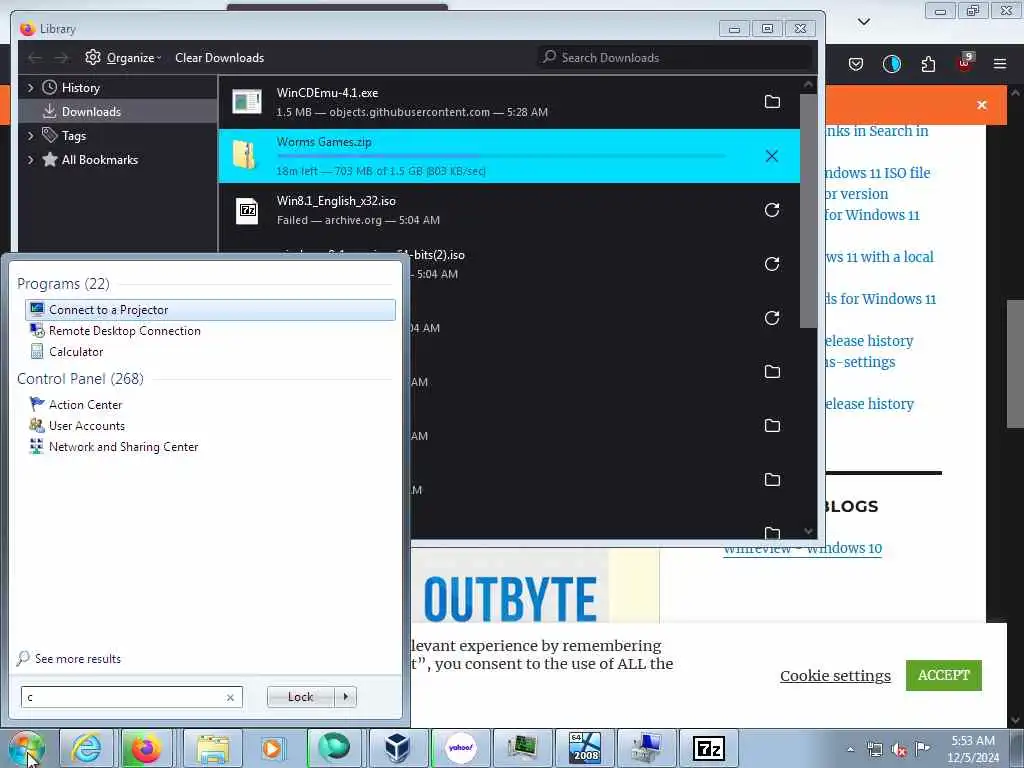Open Windows Explorer from taskbar

click(x=213, y=748)
